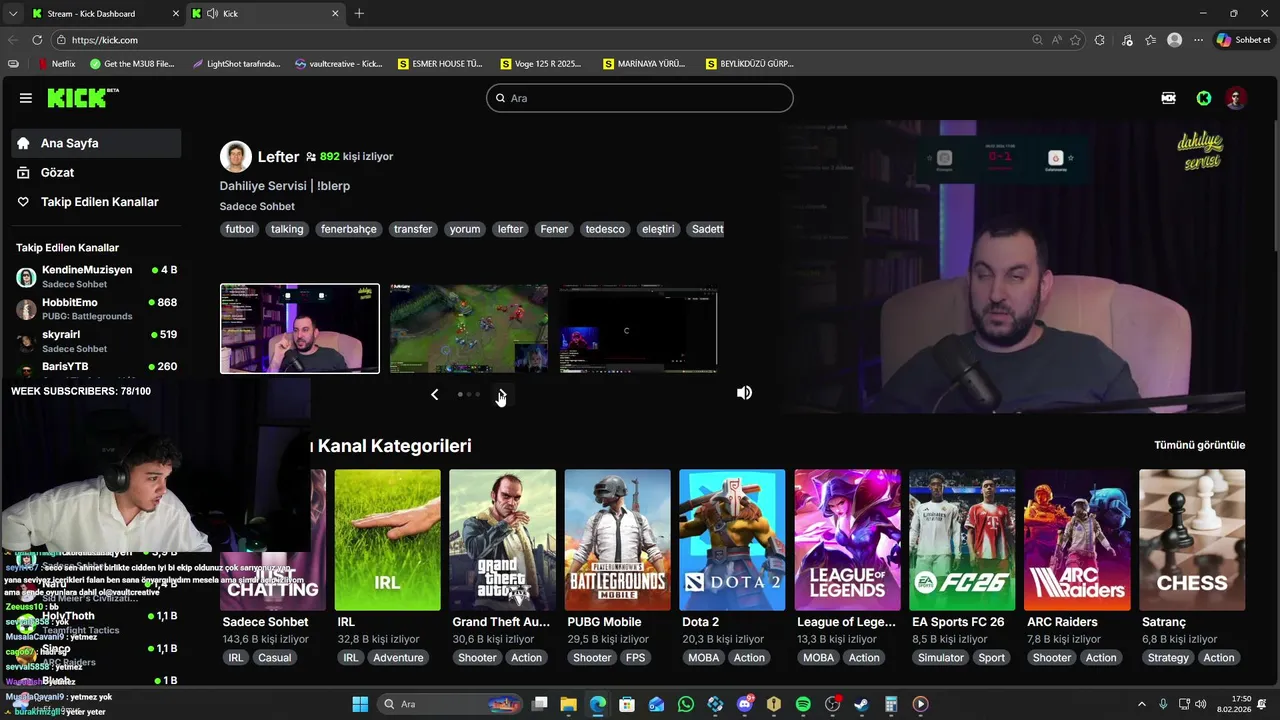Open the Lefter channel name link
1280x720 pixels.
(x=278, y=157)
